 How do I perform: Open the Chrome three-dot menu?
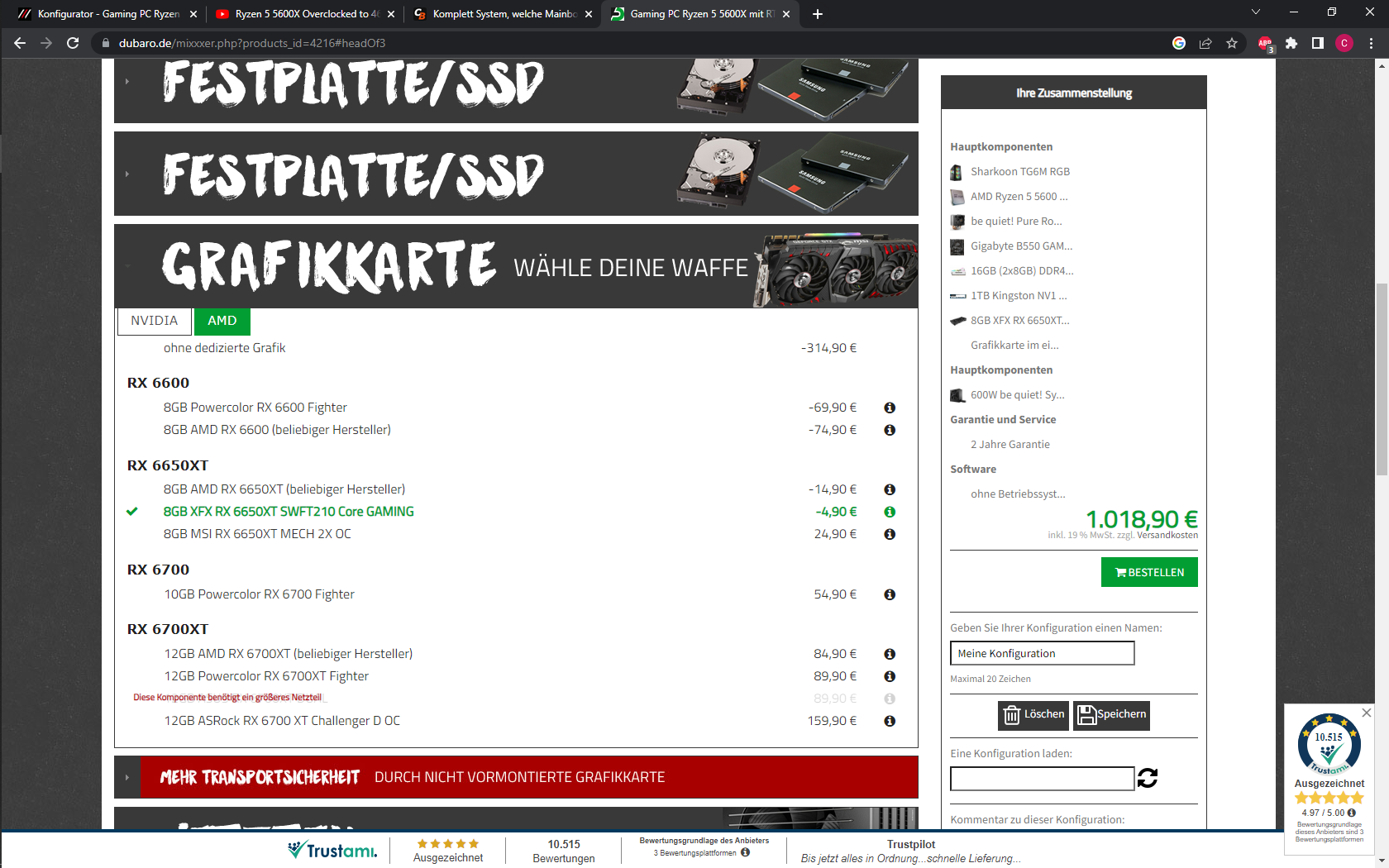pyautogui.click(x=1371, y=43)
